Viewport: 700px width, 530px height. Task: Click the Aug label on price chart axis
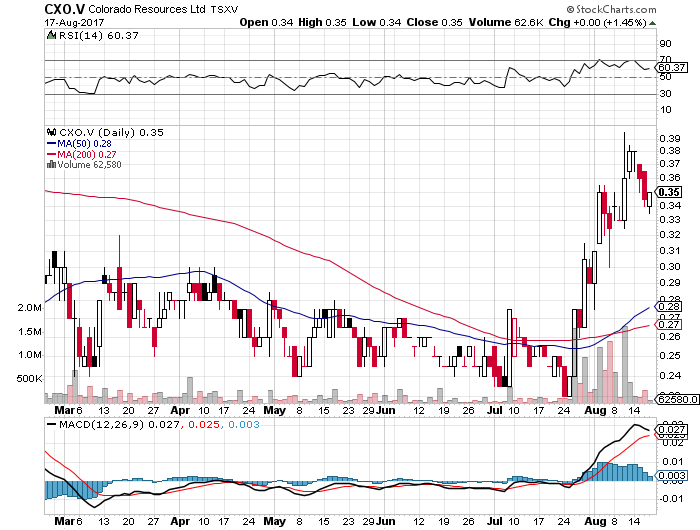(x=595, y=410)
